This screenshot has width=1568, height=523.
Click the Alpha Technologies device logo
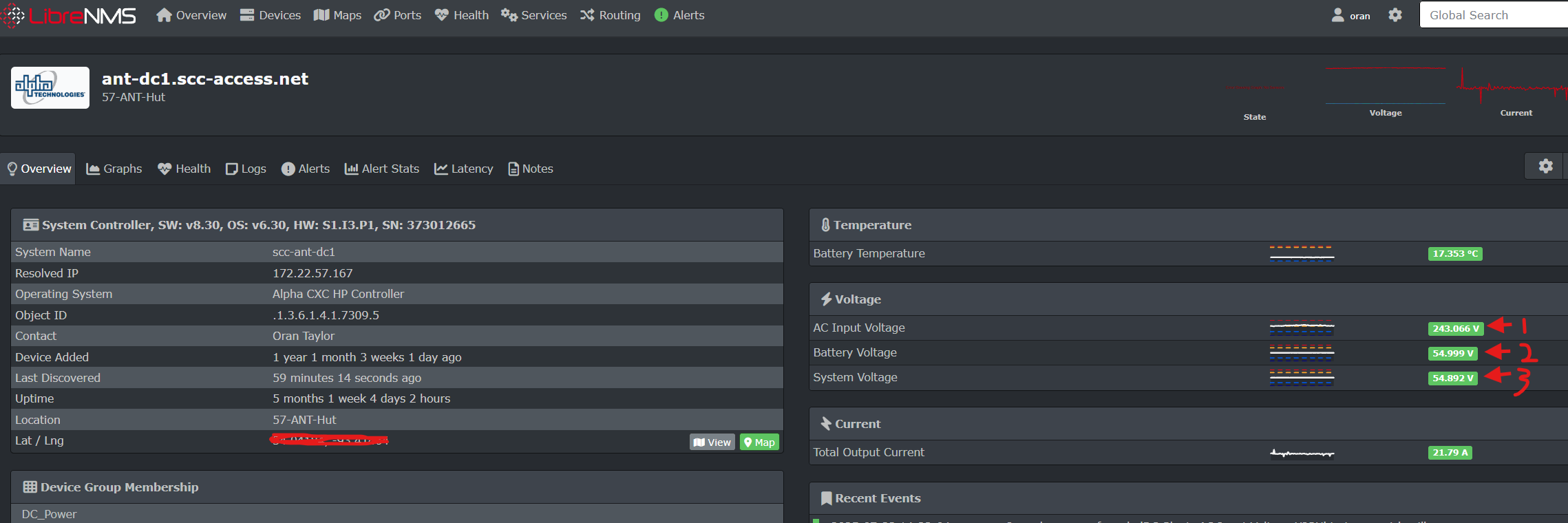pyautogui.click(x=50, y=87)
